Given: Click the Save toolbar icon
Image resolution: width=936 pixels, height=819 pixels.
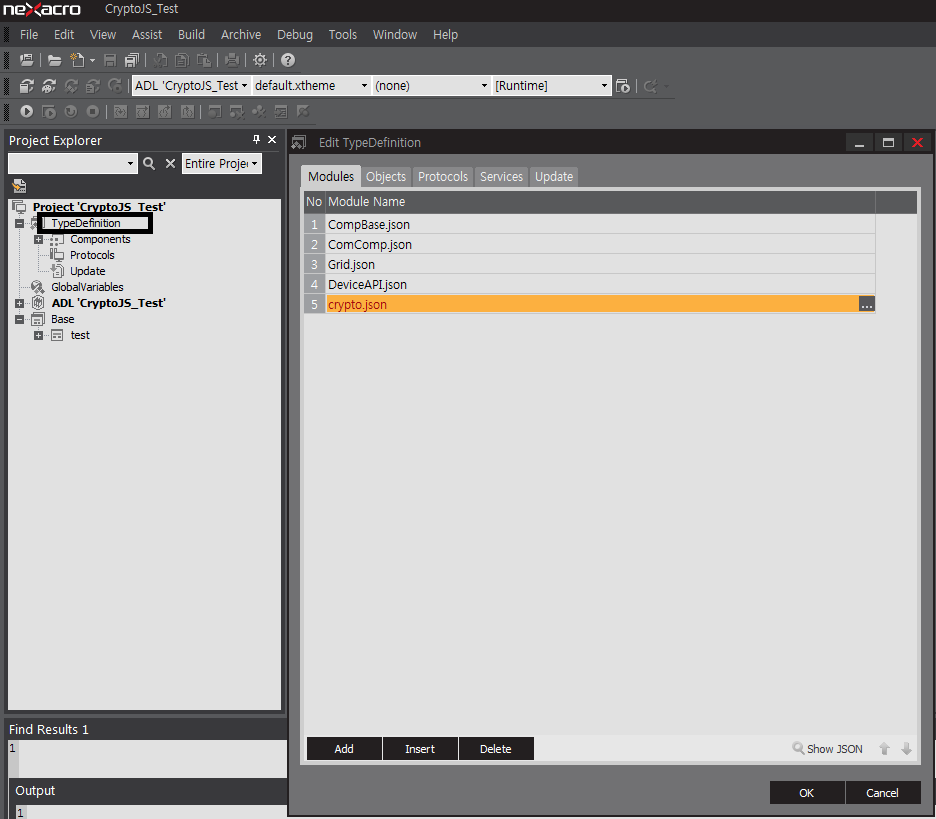Looking at the screenshot, I should pos(110,60).
